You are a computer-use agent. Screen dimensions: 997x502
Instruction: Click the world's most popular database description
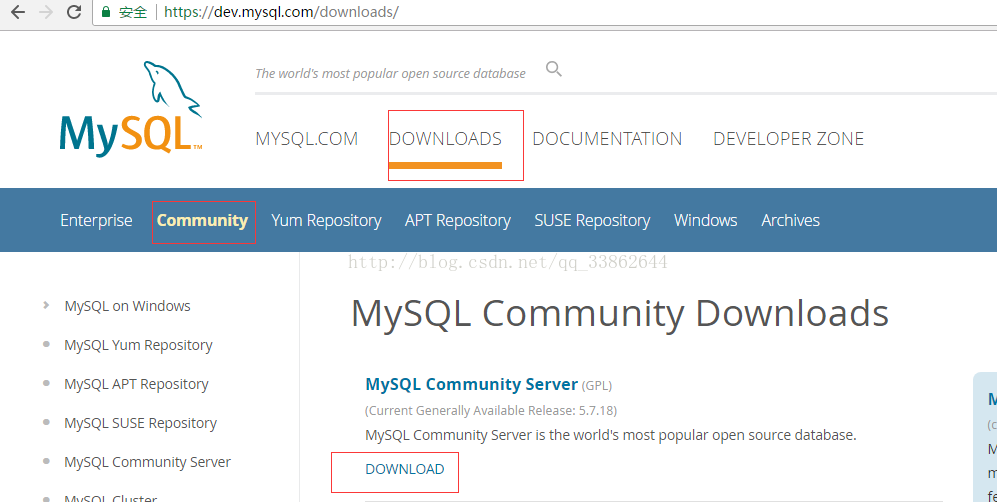[x=610, y=435]
